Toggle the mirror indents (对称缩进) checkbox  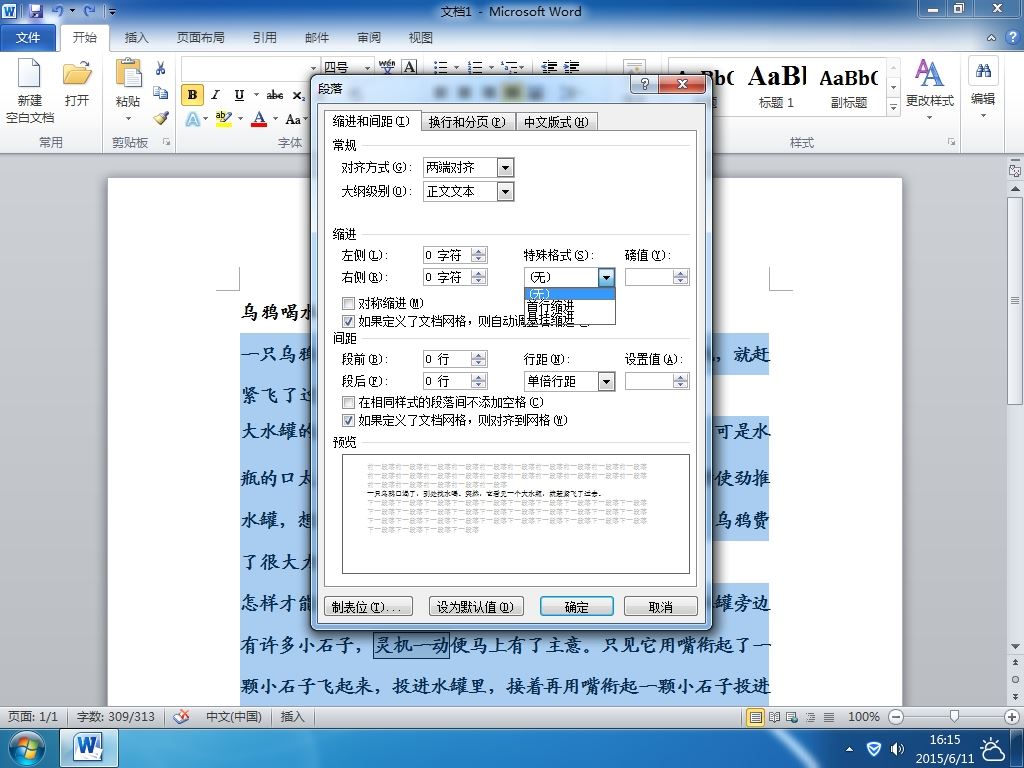click(349, 303)
